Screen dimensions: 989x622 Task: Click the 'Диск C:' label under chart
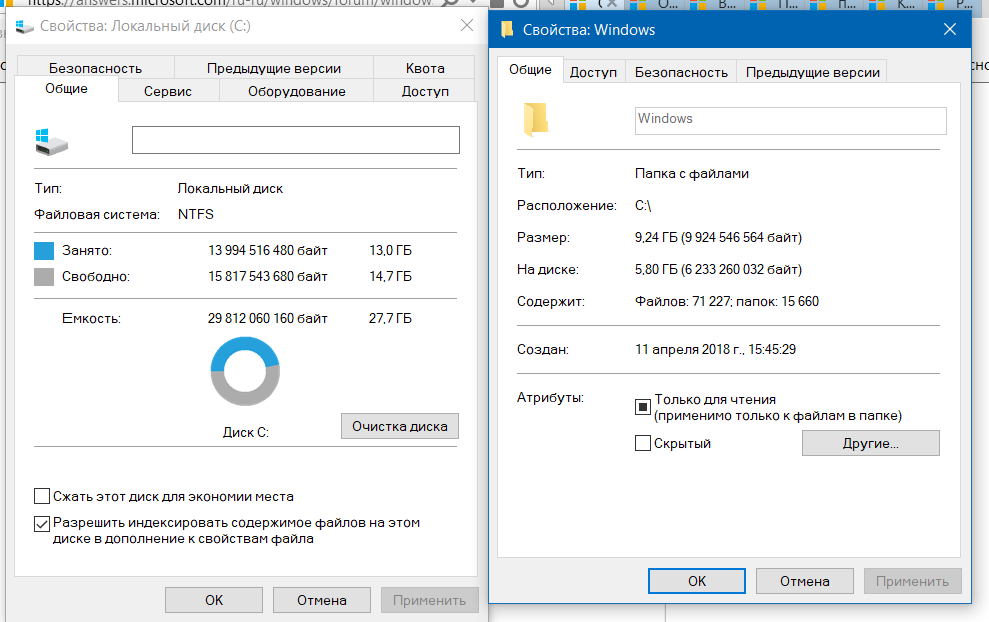[246, 433]
